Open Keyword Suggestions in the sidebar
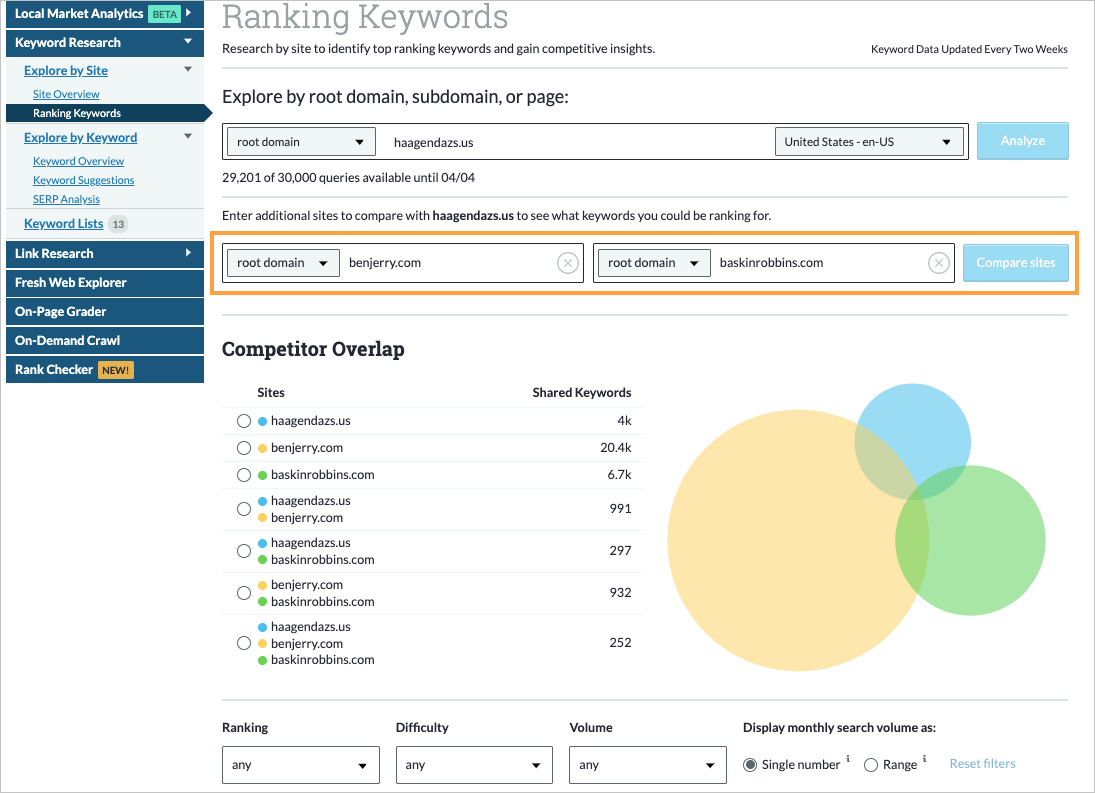 pos(83,179)
